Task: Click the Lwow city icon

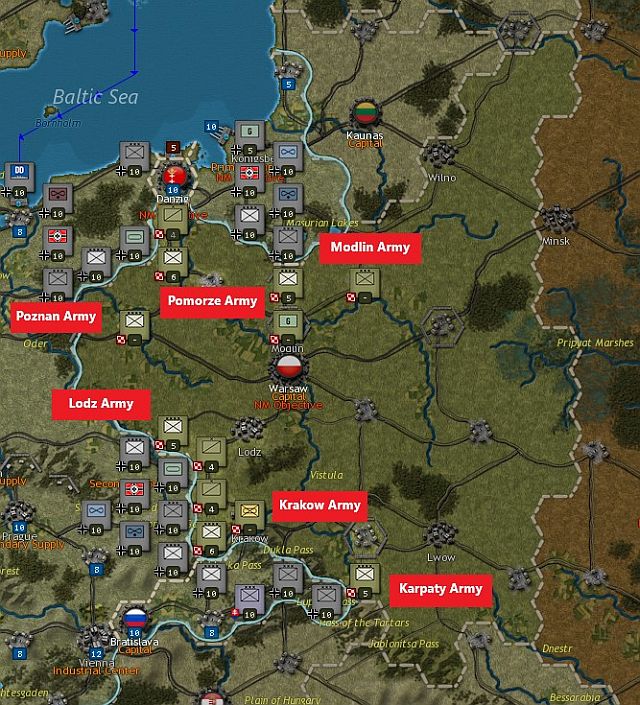Action: [440, 534]
